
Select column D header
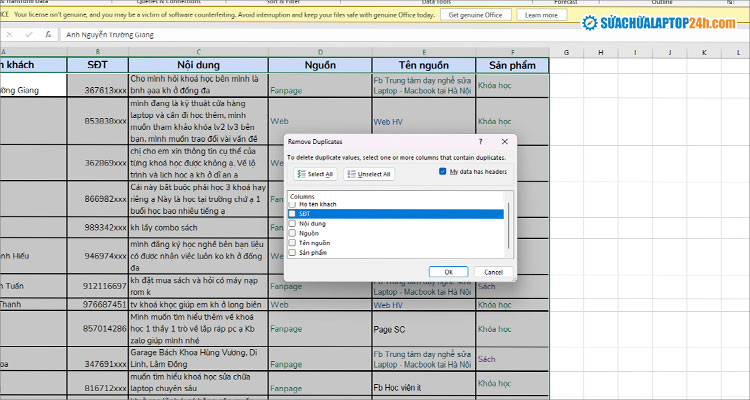(x=320, y=52)
